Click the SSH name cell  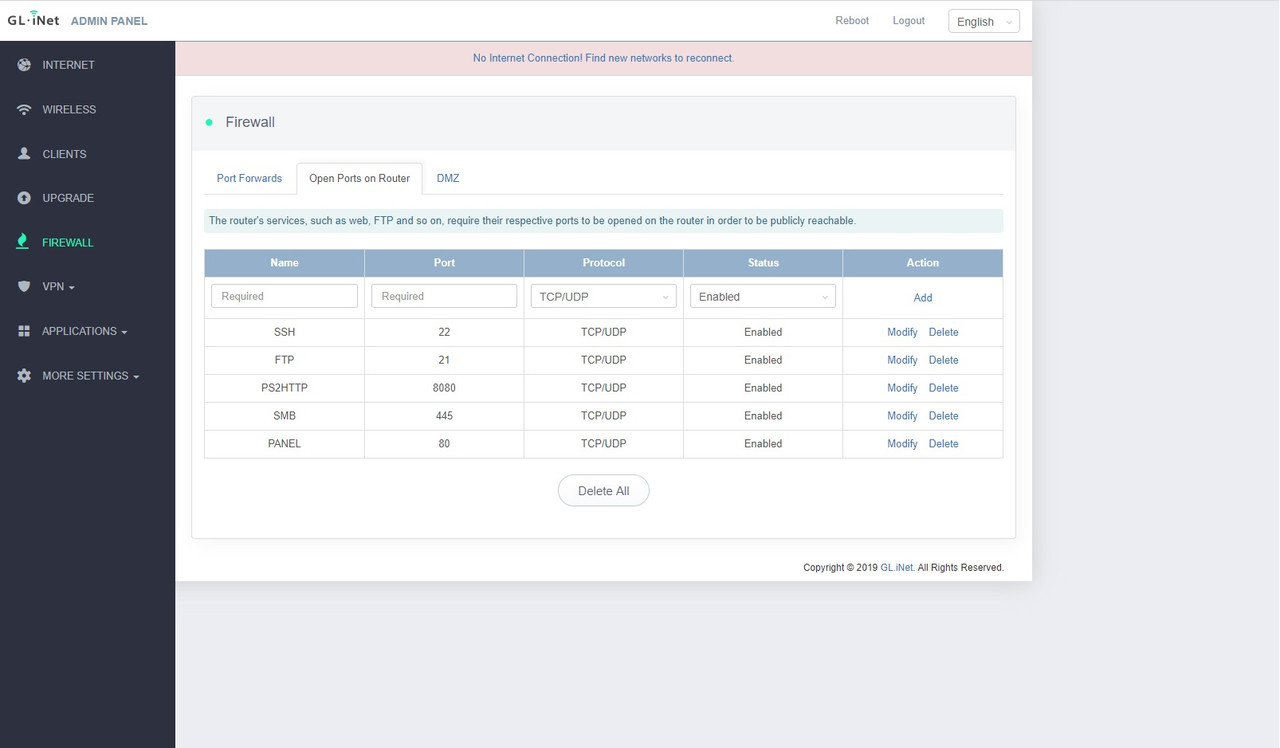pos(284,332)
